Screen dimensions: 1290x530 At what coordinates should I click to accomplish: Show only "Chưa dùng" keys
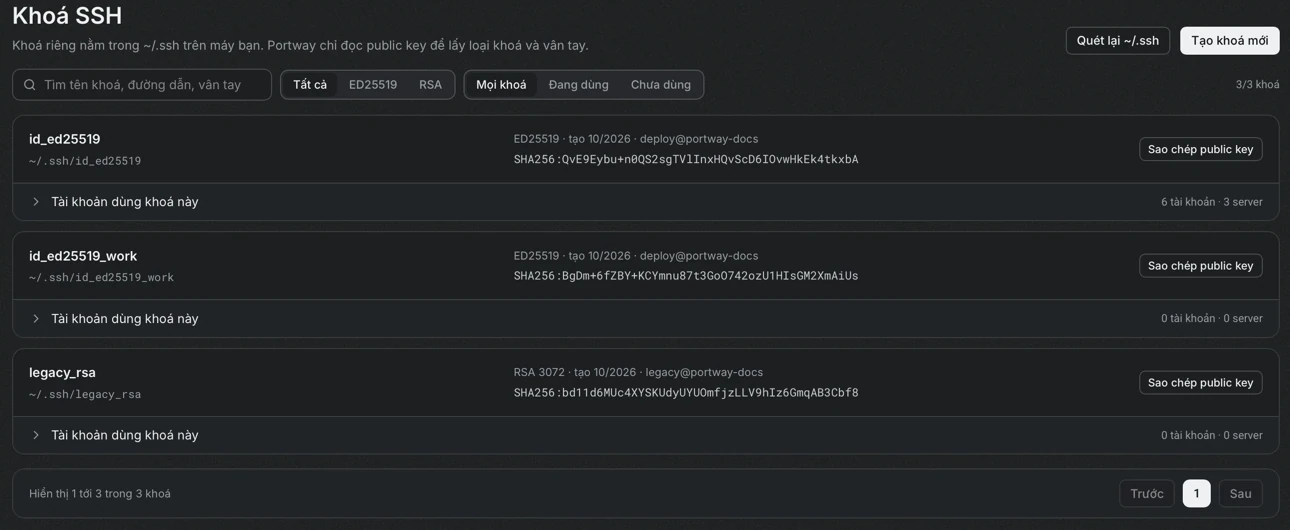[x=660, y=85]
